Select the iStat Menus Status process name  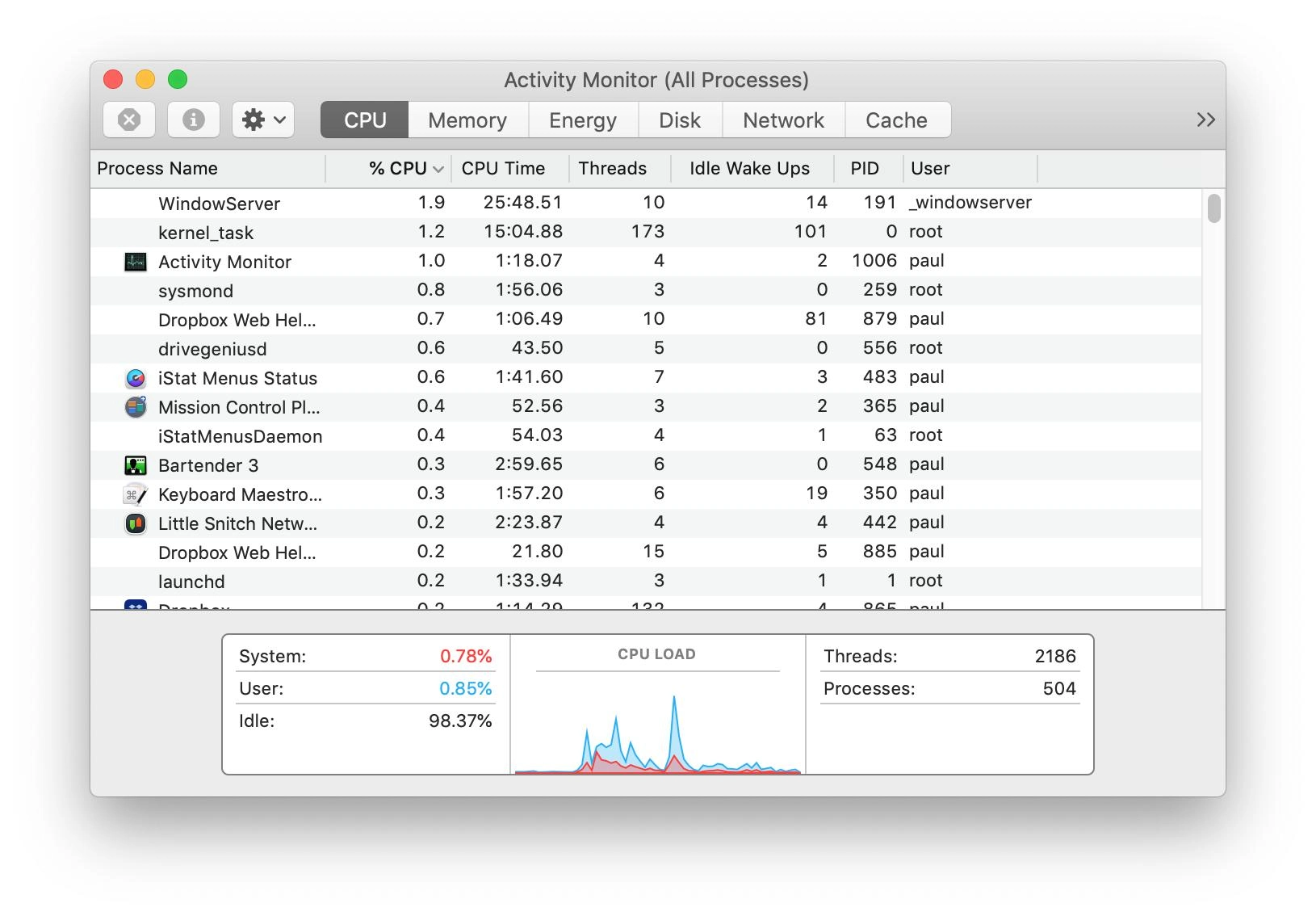tap(237, 378)
